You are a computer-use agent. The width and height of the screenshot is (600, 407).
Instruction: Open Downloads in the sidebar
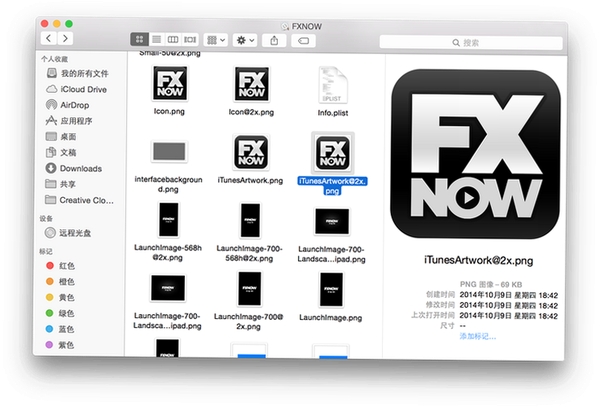pos(74,168)
